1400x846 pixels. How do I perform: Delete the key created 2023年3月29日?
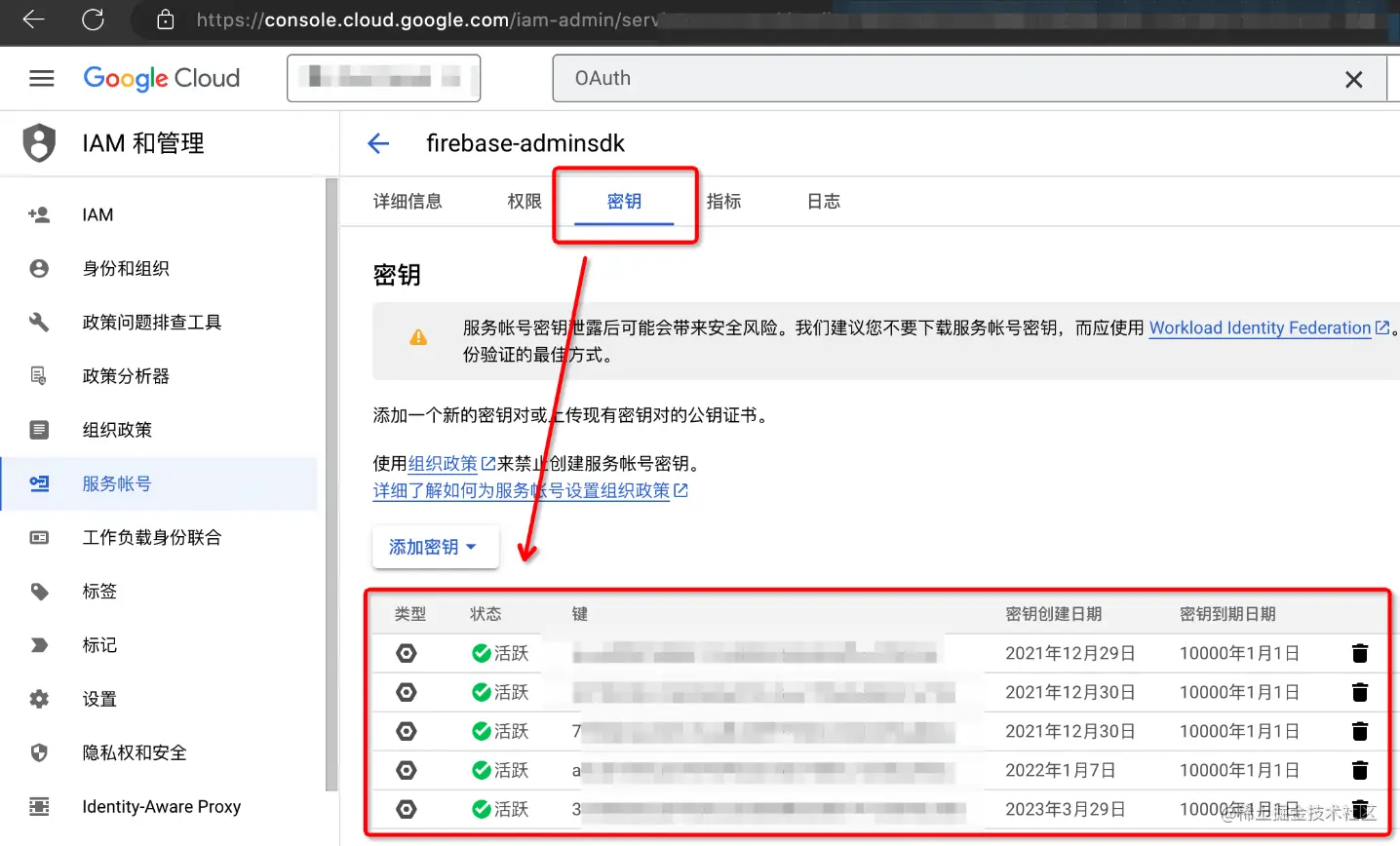pos(1360,809)
